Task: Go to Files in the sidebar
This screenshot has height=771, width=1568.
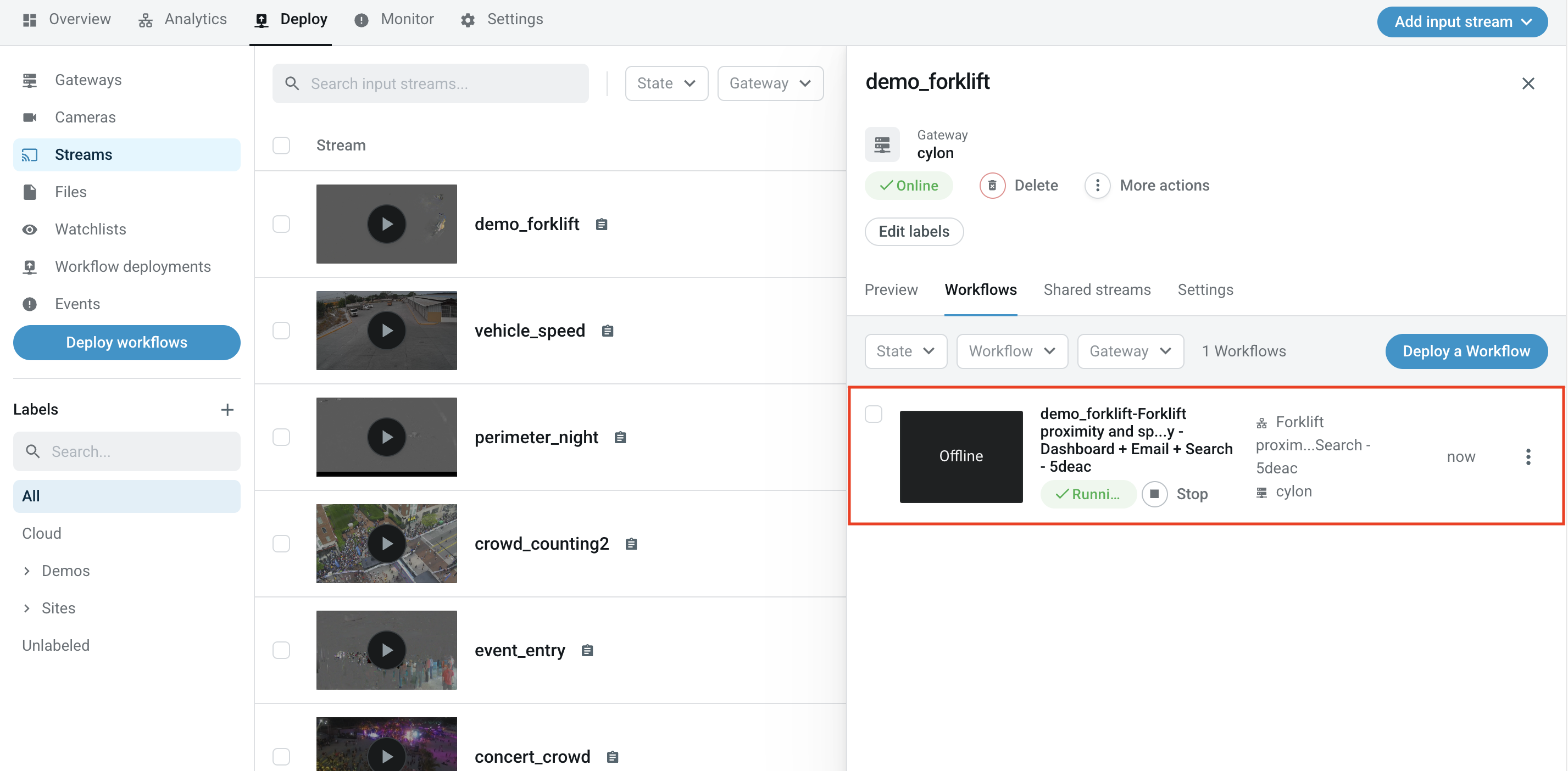Action: click(126, 192)
